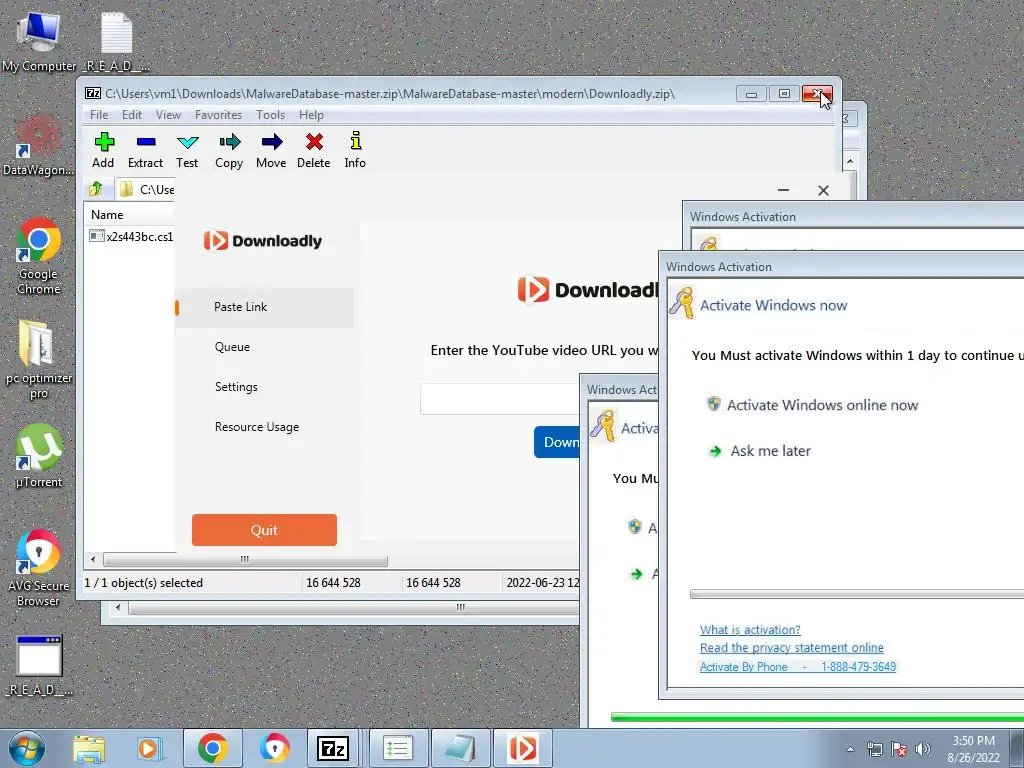
Task: Click the volume speaker tray icon
Action: pos(923,749)
